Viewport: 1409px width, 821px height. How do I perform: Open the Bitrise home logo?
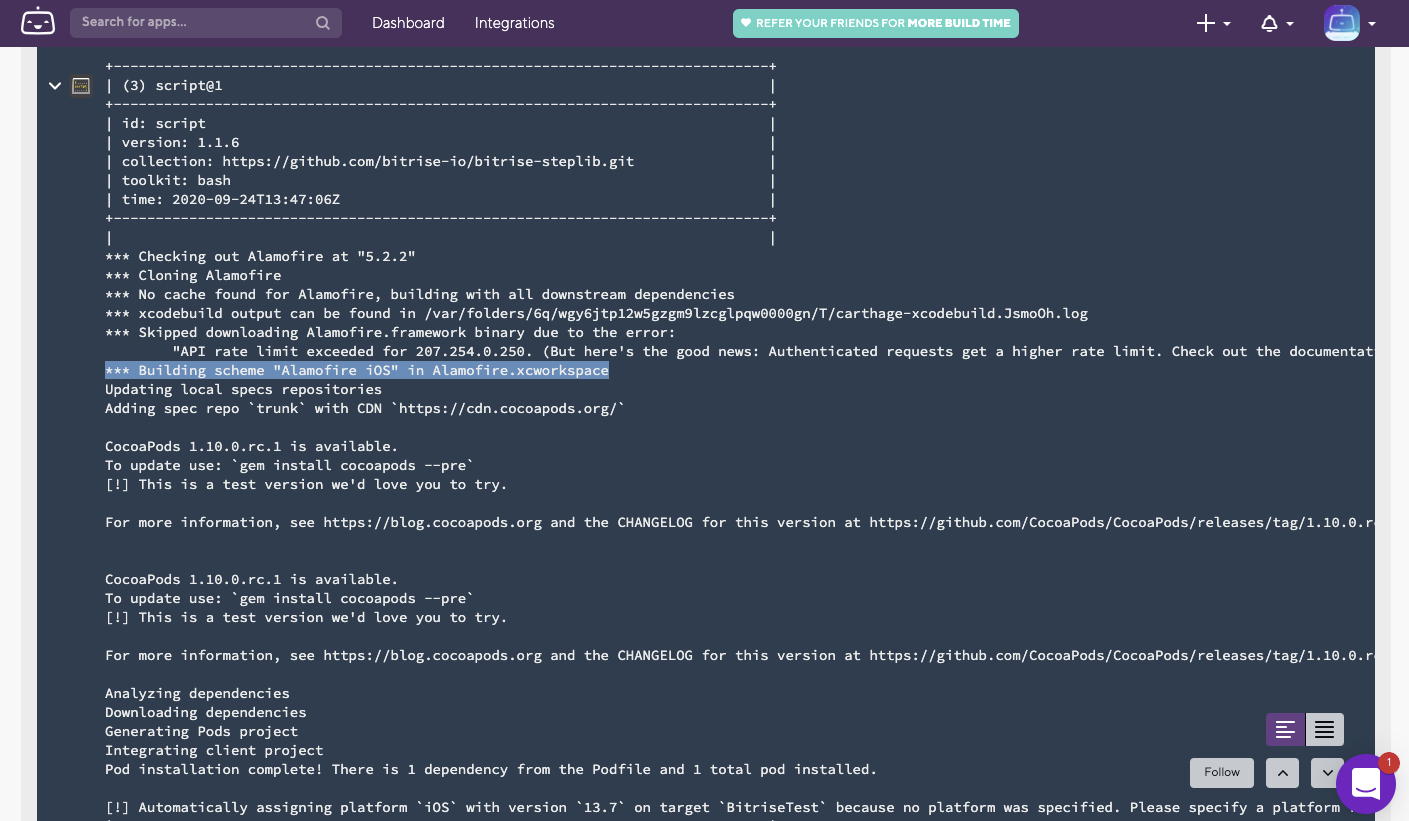coord(38,22)
